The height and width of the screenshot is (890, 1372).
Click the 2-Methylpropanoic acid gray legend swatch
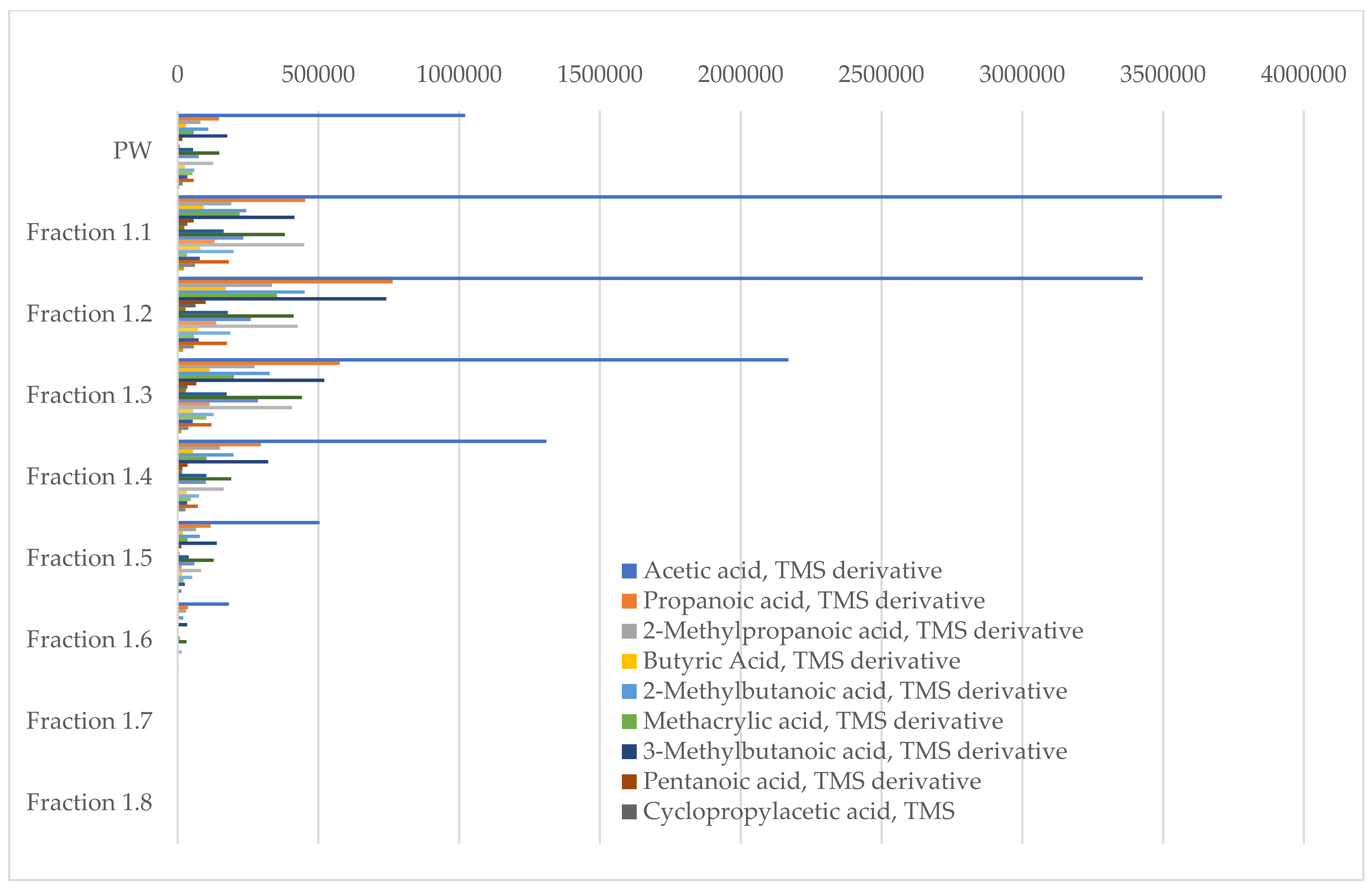pos(629,631)
